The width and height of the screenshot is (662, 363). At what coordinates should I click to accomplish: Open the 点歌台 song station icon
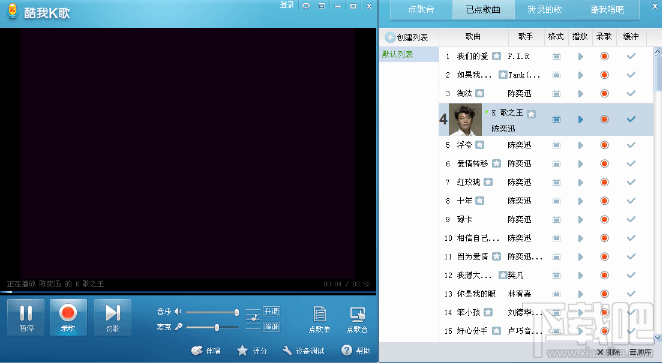point(357,320)
